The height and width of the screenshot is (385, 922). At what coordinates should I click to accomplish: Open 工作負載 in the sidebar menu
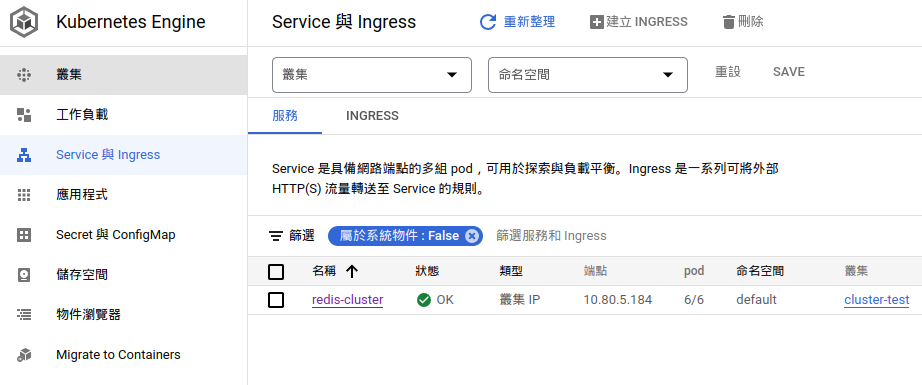coord(123,115)
